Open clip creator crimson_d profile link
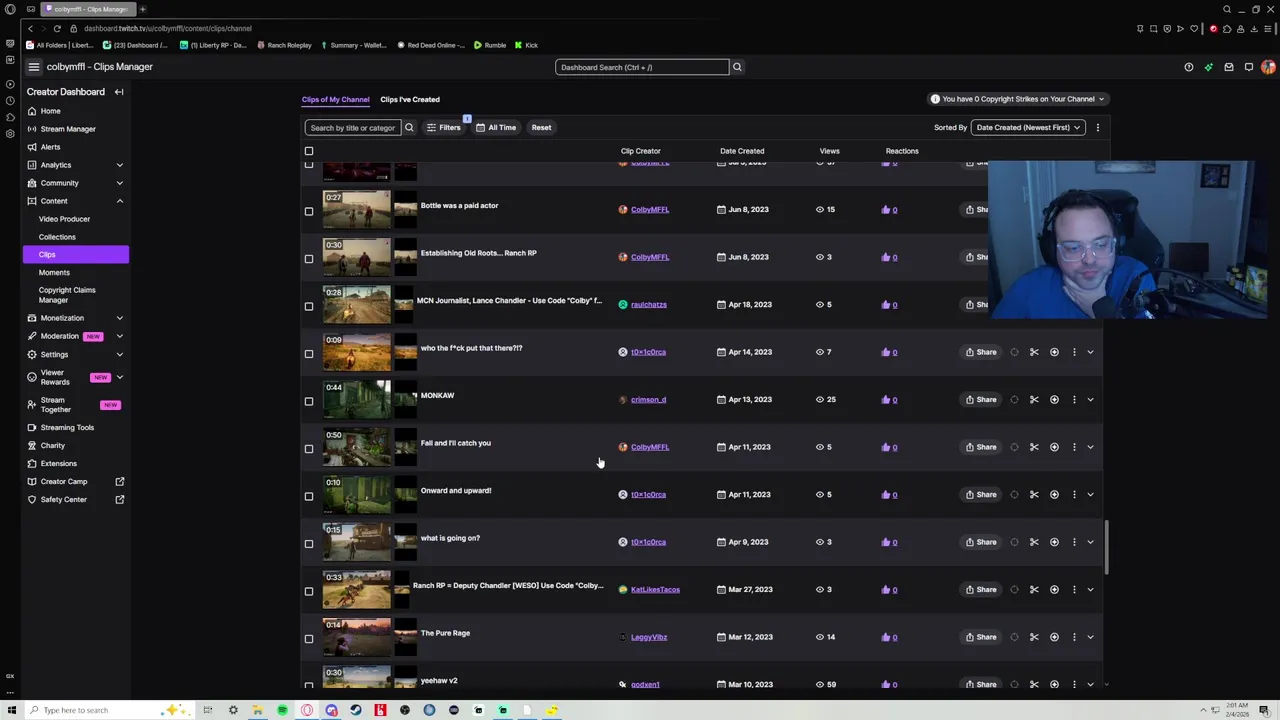The height and width of the screenshot is (720, 1280). coord(648,399)
